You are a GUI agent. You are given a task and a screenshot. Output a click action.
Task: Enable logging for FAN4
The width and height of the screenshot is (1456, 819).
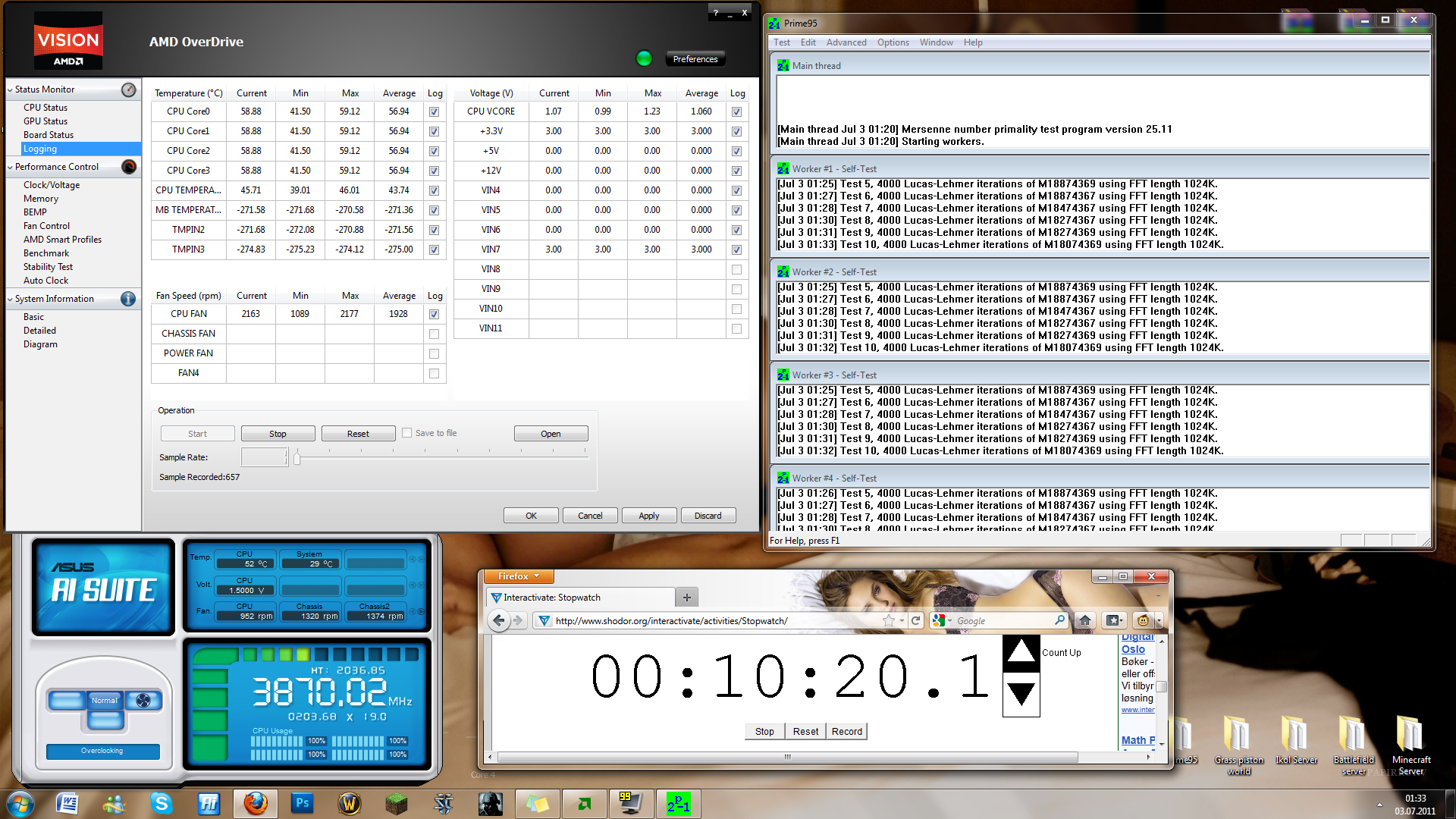coord(434,373)
